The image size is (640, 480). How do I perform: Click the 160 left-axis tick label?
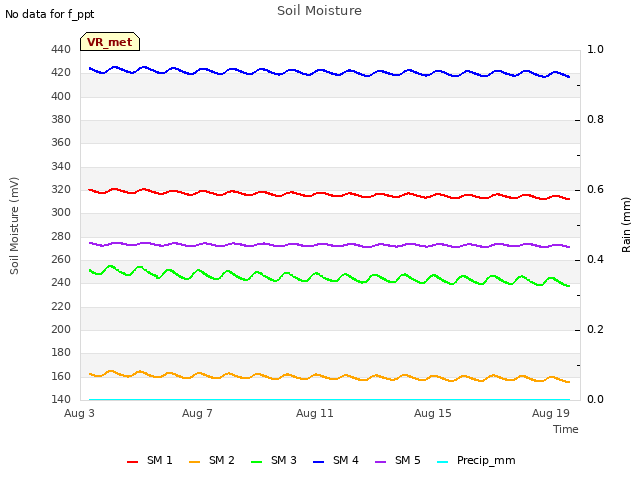tap(61, 376)
